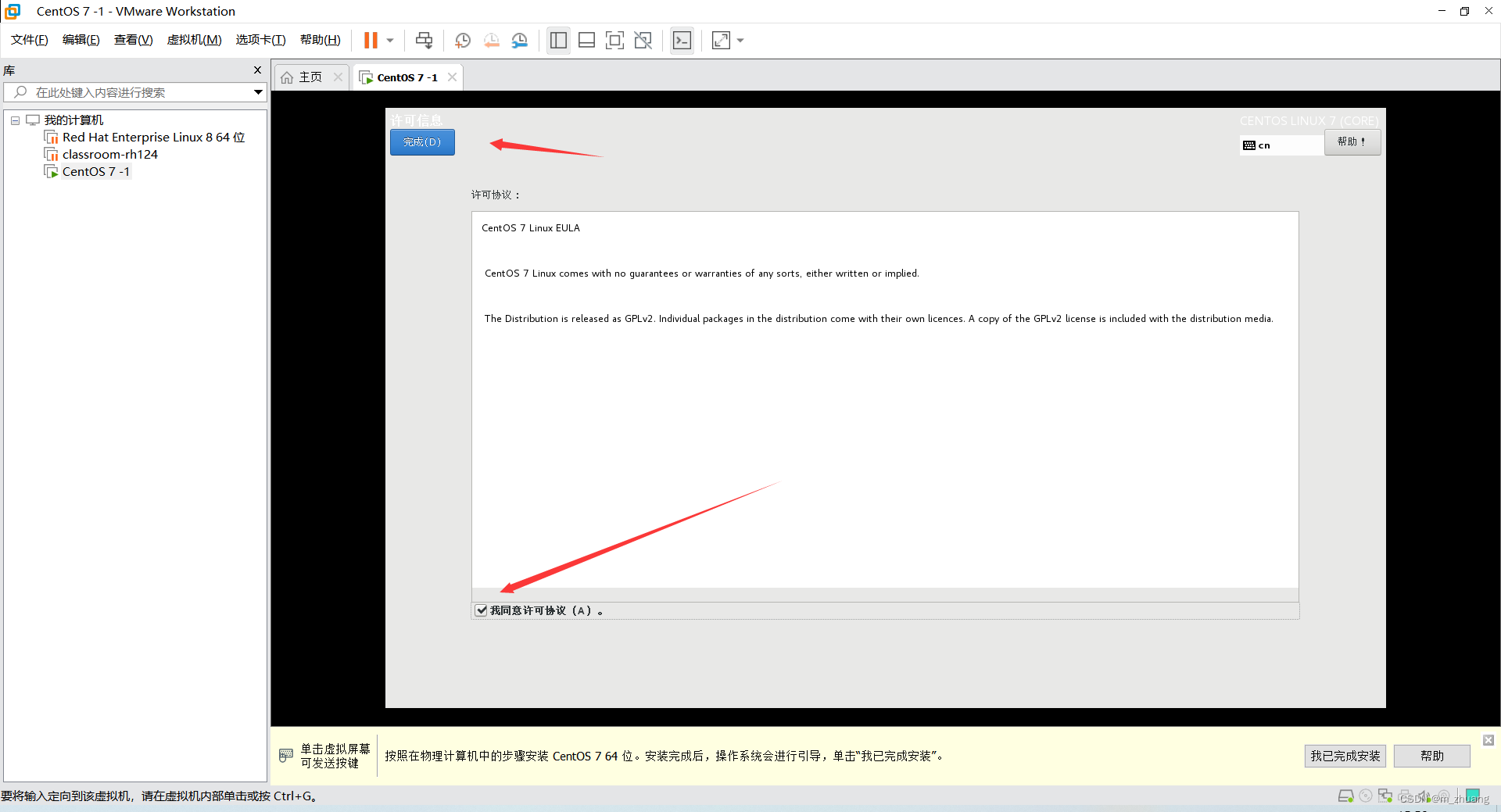Close the 主页 tab
This screenshot has height=812, width=1501.
point(338,77)
